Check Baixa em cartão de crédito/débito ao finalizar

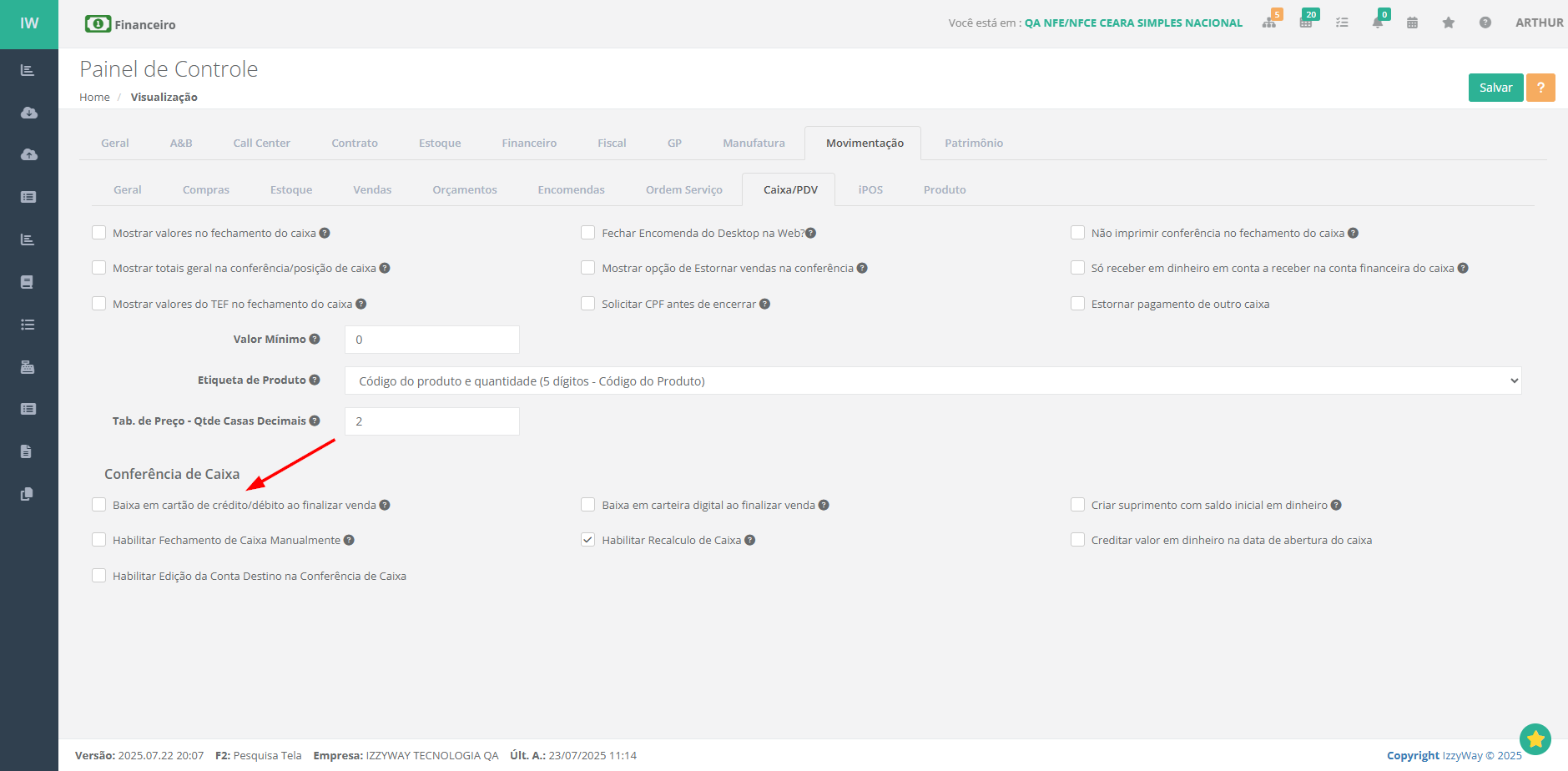99,505
